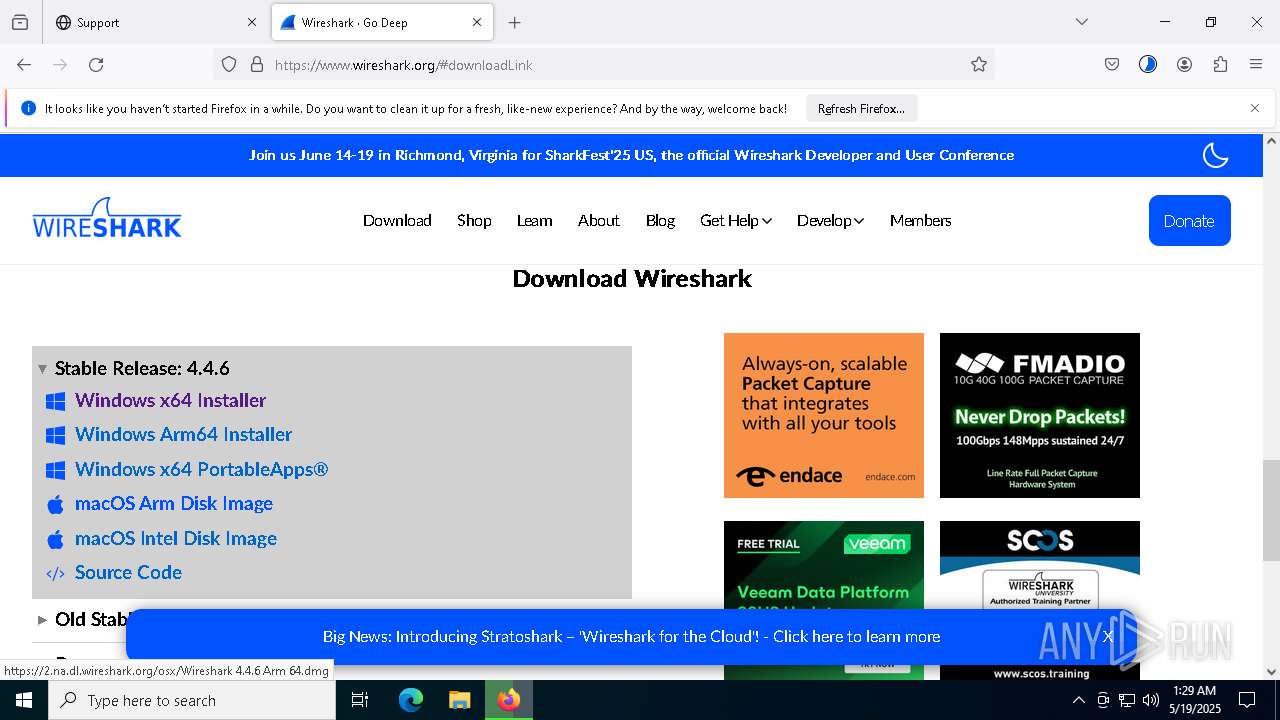The width and height of the screenshot is (1280, 720).
Task: Click Refresh Firefox button in notification bar
Action: (861, 109)
